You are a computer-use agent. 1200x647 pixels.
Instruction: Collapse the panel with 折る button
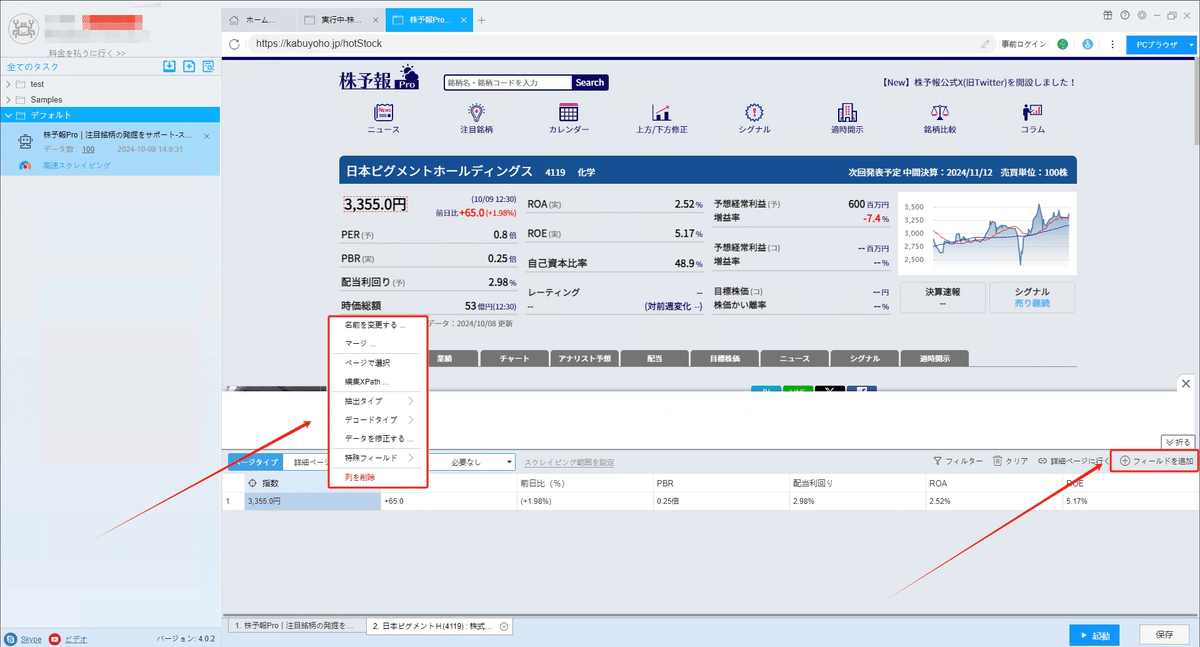point(1179,441)
